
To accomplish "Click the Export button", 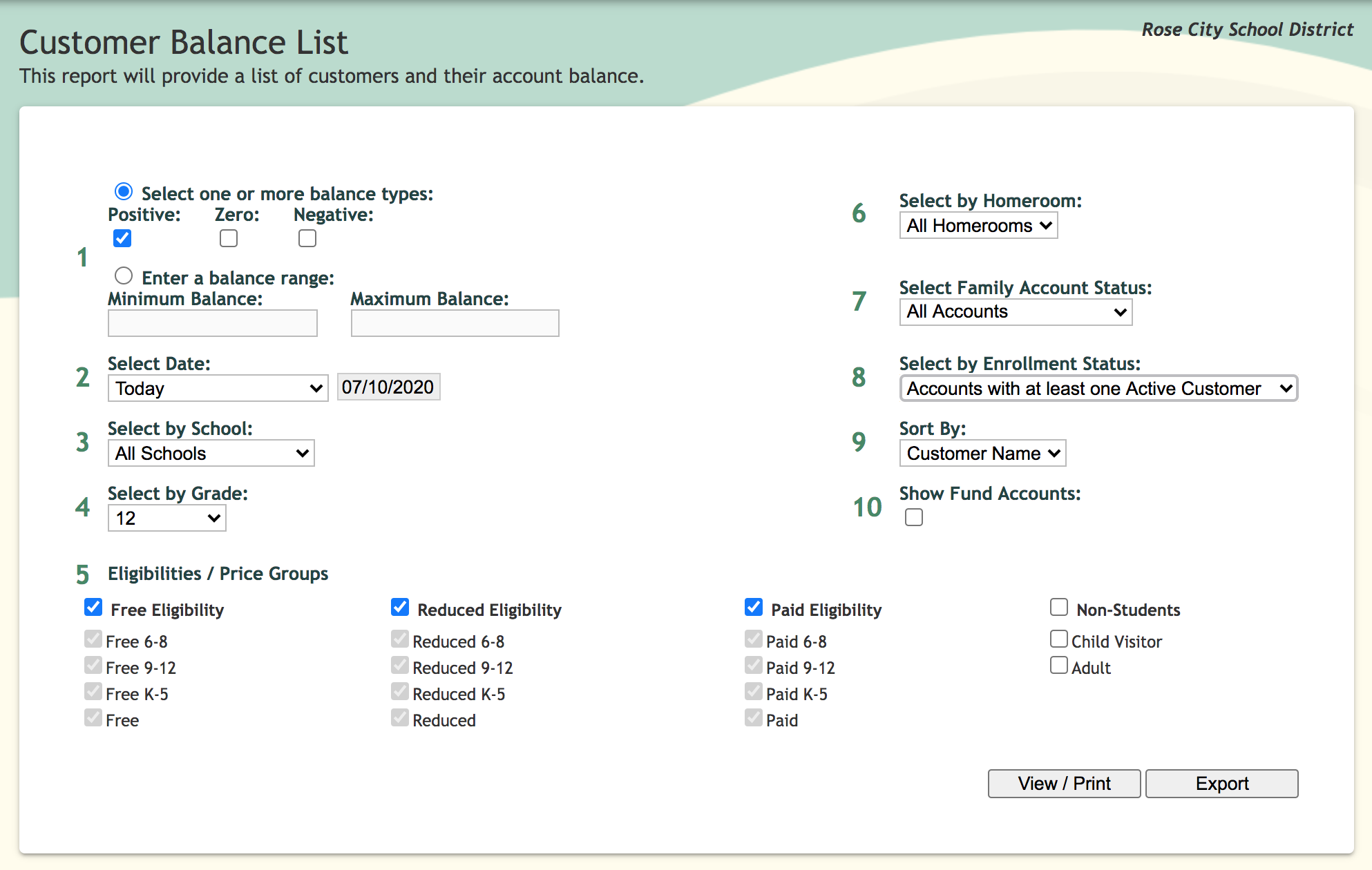I will point(1221,784).
